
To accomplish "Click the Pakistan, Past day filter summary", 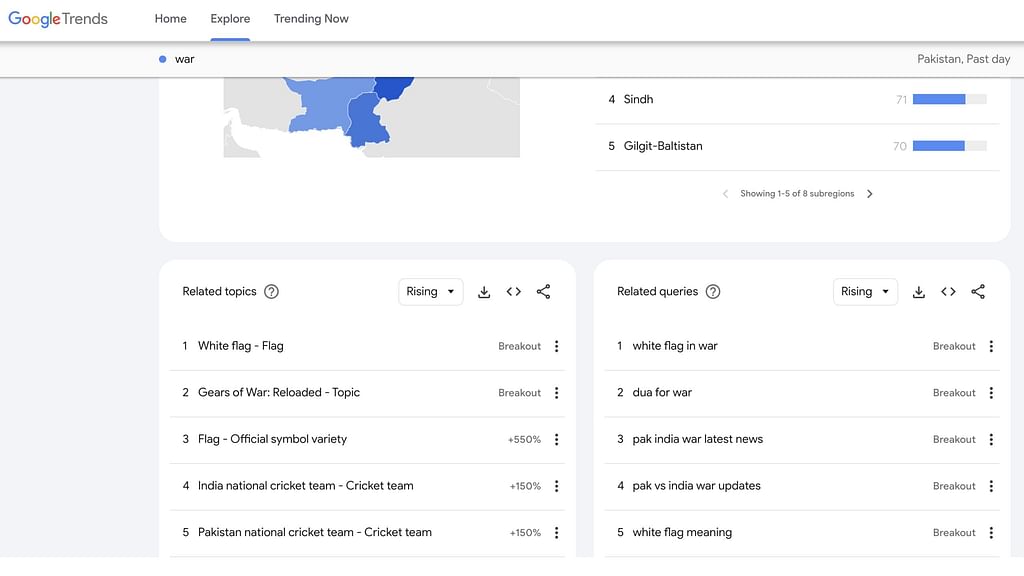I will 963,59.
